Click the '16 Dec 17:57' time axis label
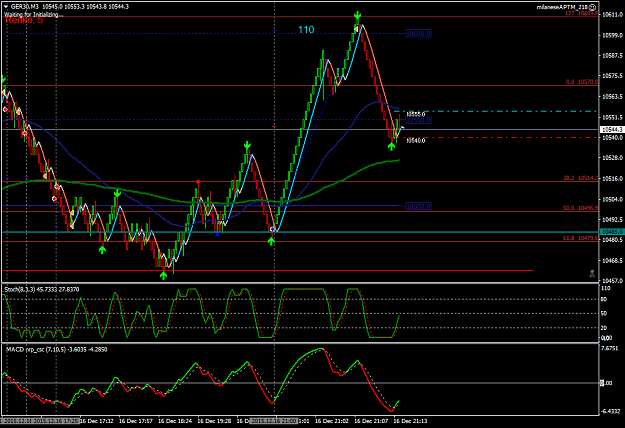The width and height of the screenshot is (625, 428). click(136, 421)
